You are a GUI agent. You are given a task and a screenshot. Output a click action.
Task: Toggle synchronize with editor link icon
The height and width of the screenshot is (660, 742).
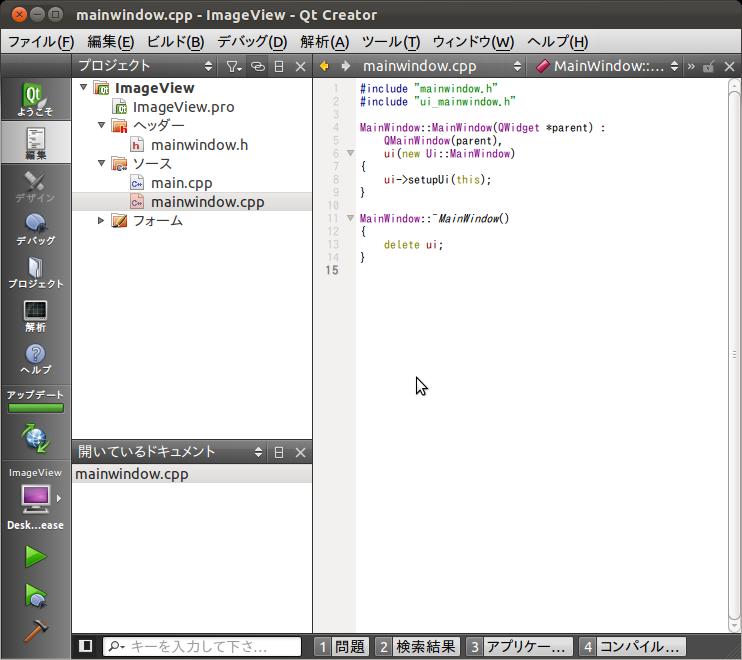click(x=257, y=66)
